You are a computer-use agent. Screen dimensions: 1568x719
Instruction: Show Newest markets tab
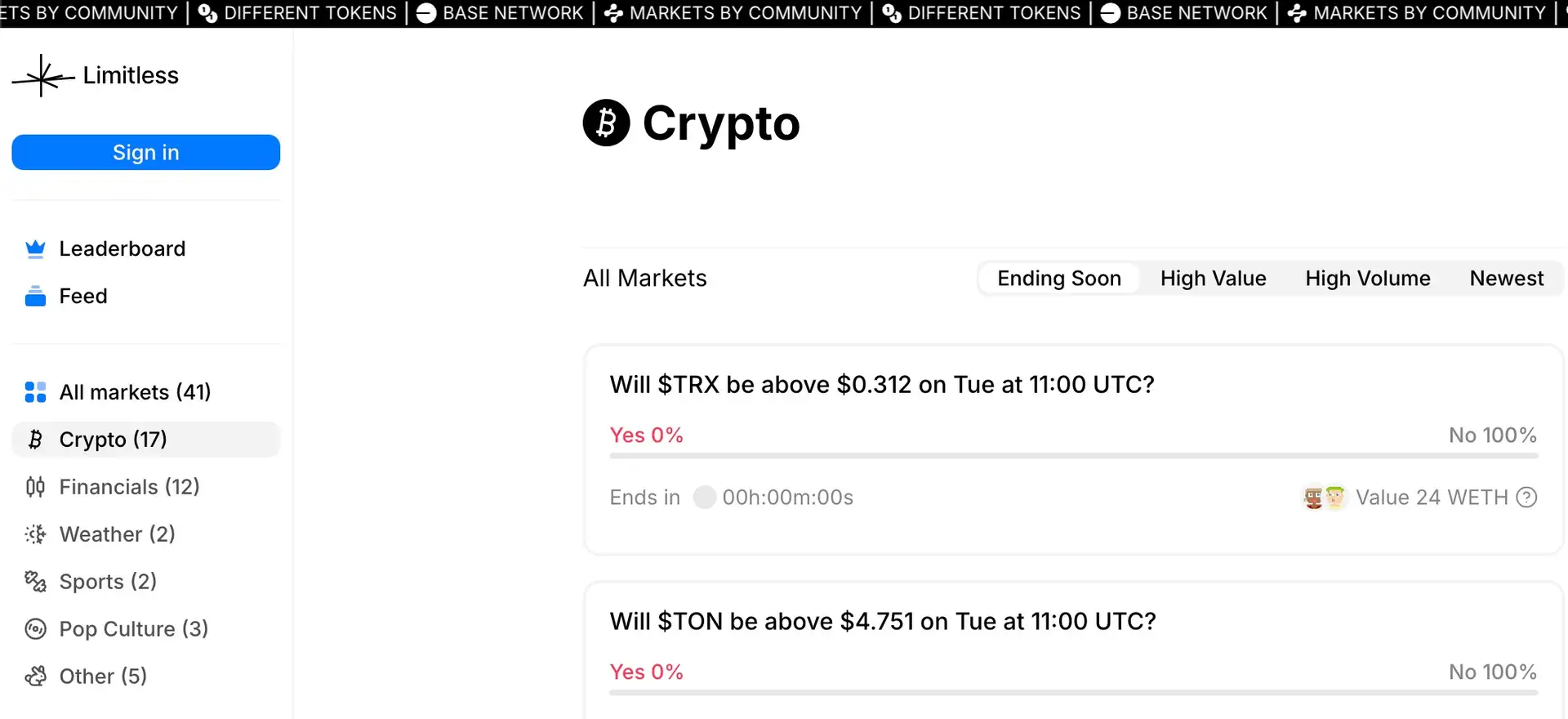(x=1506, y=279)
